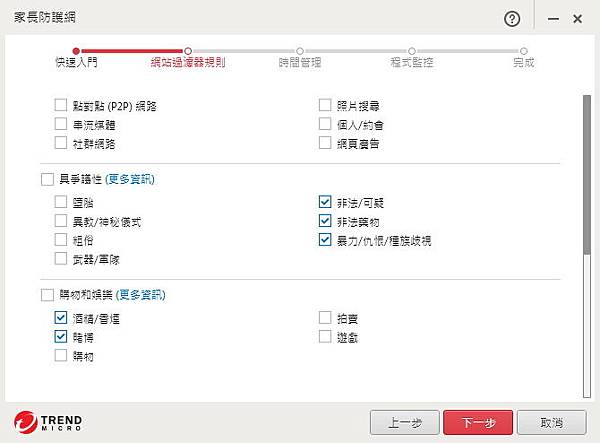This screenshot has width=600, height=443.
Task: Enable the 遊戲 checkbox
Action: pyautogui.click(x=325, y=337)
